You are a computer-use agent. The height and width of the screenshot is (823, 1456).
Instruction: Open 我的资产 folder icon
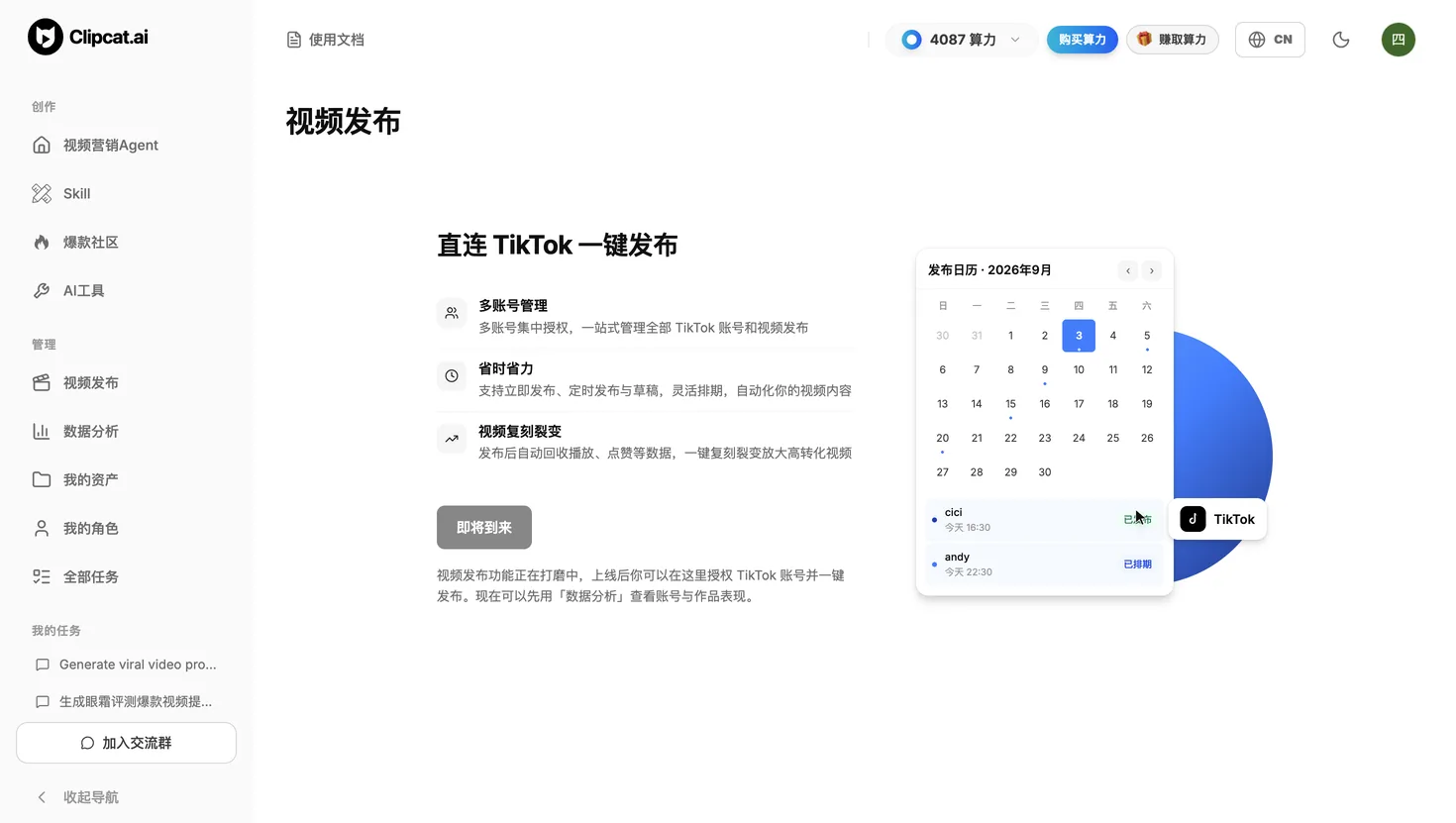point(42,479)
